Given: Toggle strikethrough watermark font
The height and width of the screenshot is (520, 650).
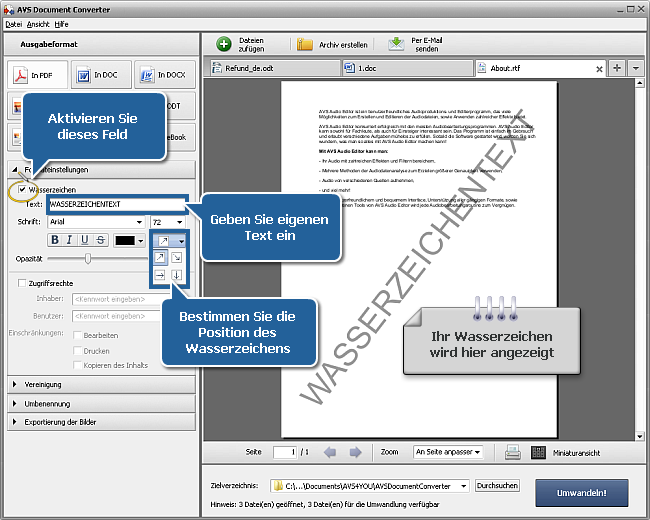Looking at the screenshot, I should [100, 240].
